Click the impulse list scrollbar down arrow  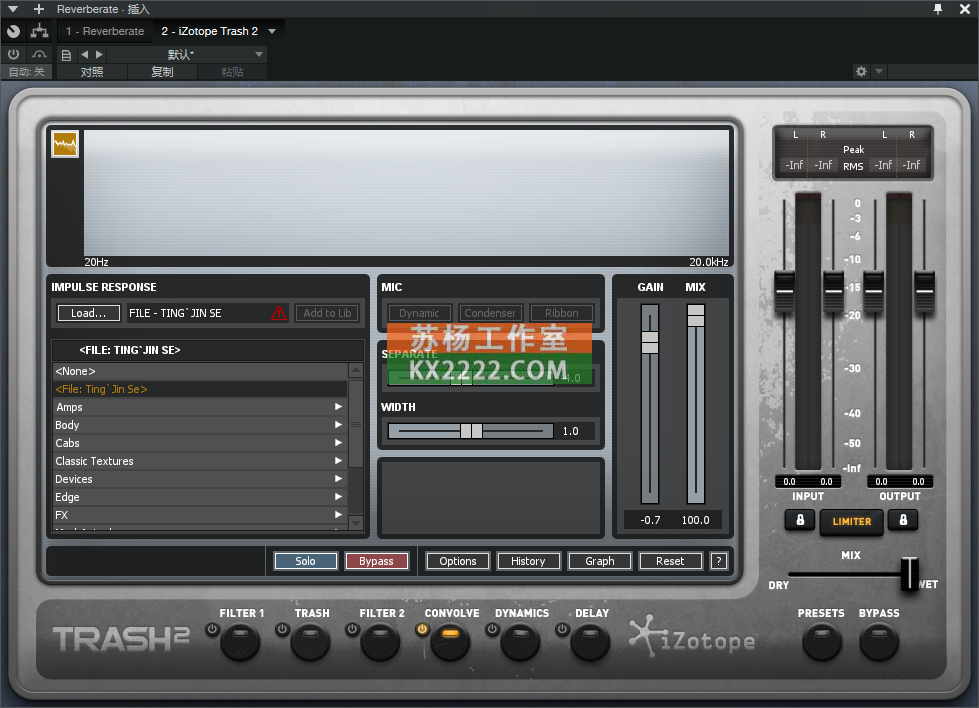(x=356, y=522)
